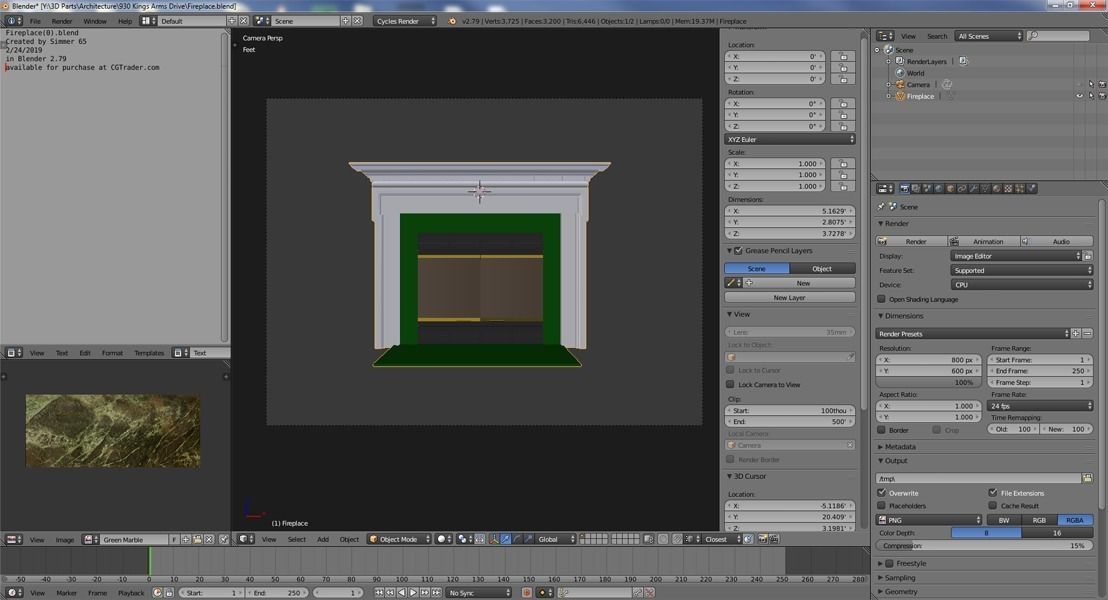Enable Open Shading Language checkbox
Screen dimensions: 1108x600
point(881,299)
